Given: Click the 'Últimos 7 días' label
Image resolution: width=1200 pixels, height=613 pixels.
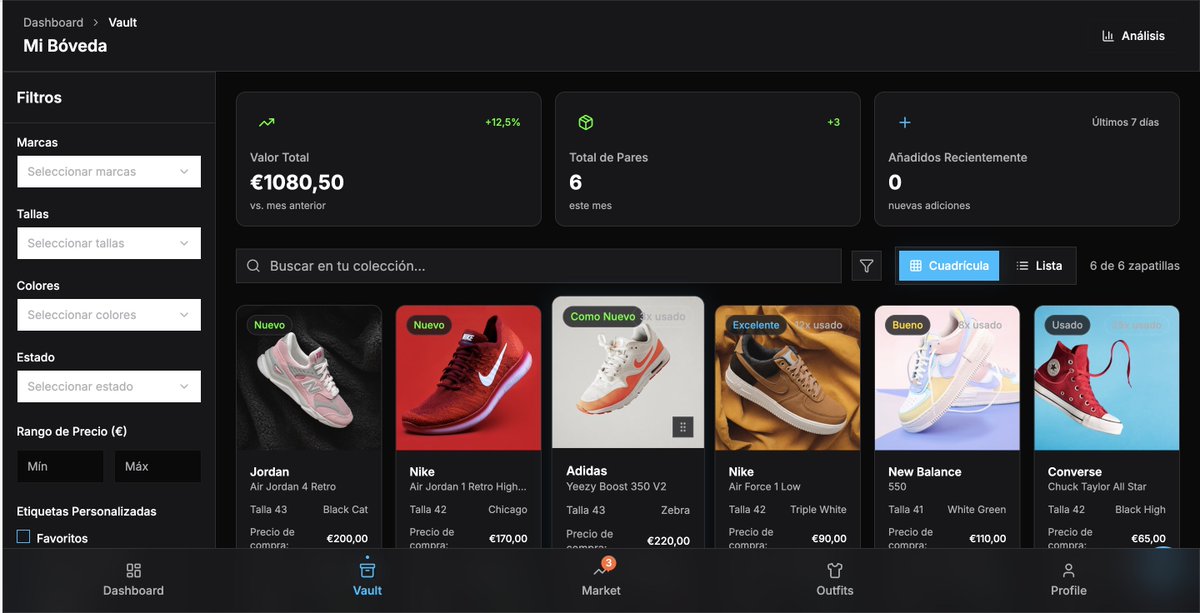Looking at the screenshot, I should click(x=1125, y=122).
